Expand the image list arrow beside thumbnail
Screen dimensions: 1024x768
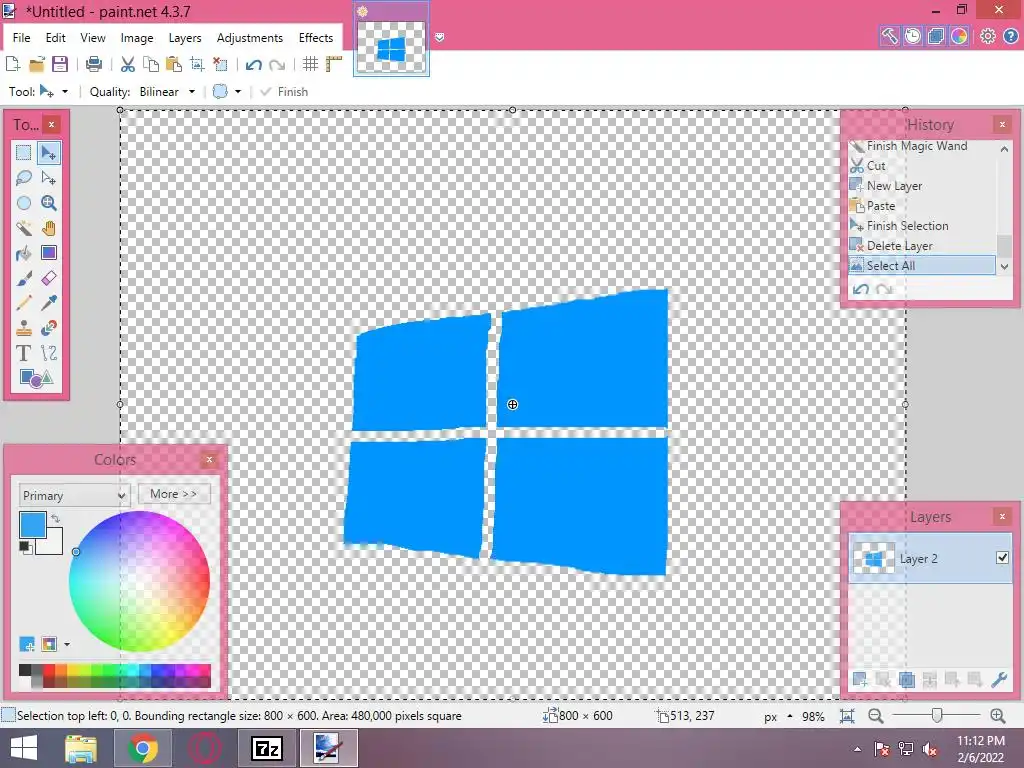pos(440,37)
